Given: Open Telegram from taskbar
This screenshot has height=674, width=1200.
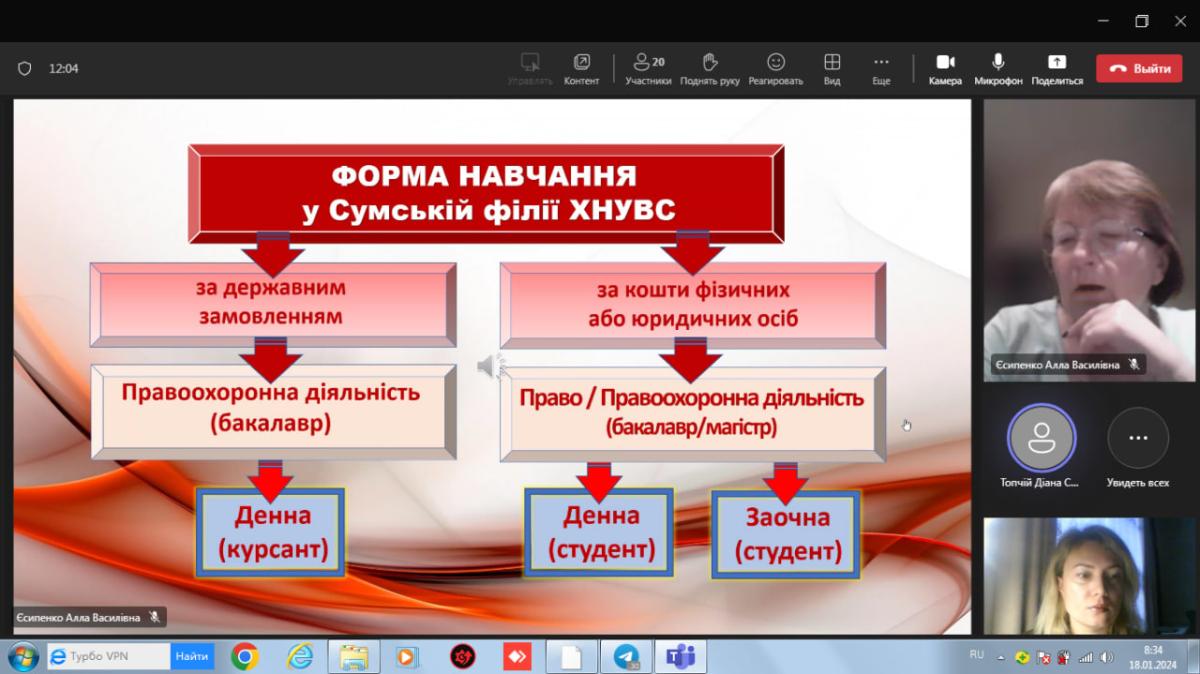Looking at the screenshot, I should [627, 656].
